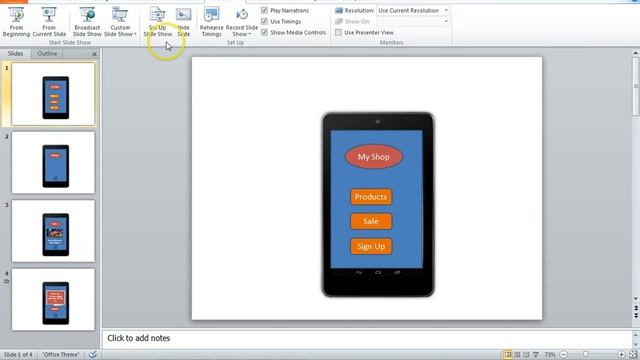Toggle Show Media Controls checkbox

pyautogui.click(x=264, y=32)
